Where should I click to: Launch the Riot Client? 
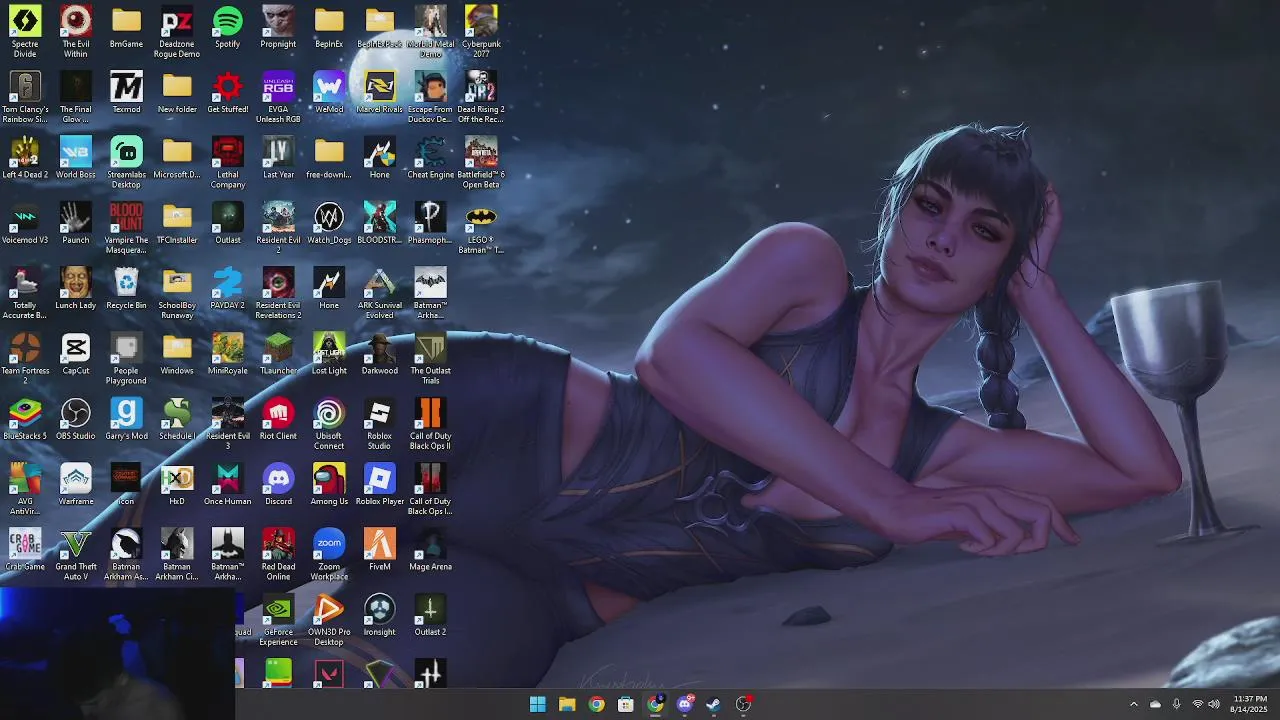tap(278, 419)
